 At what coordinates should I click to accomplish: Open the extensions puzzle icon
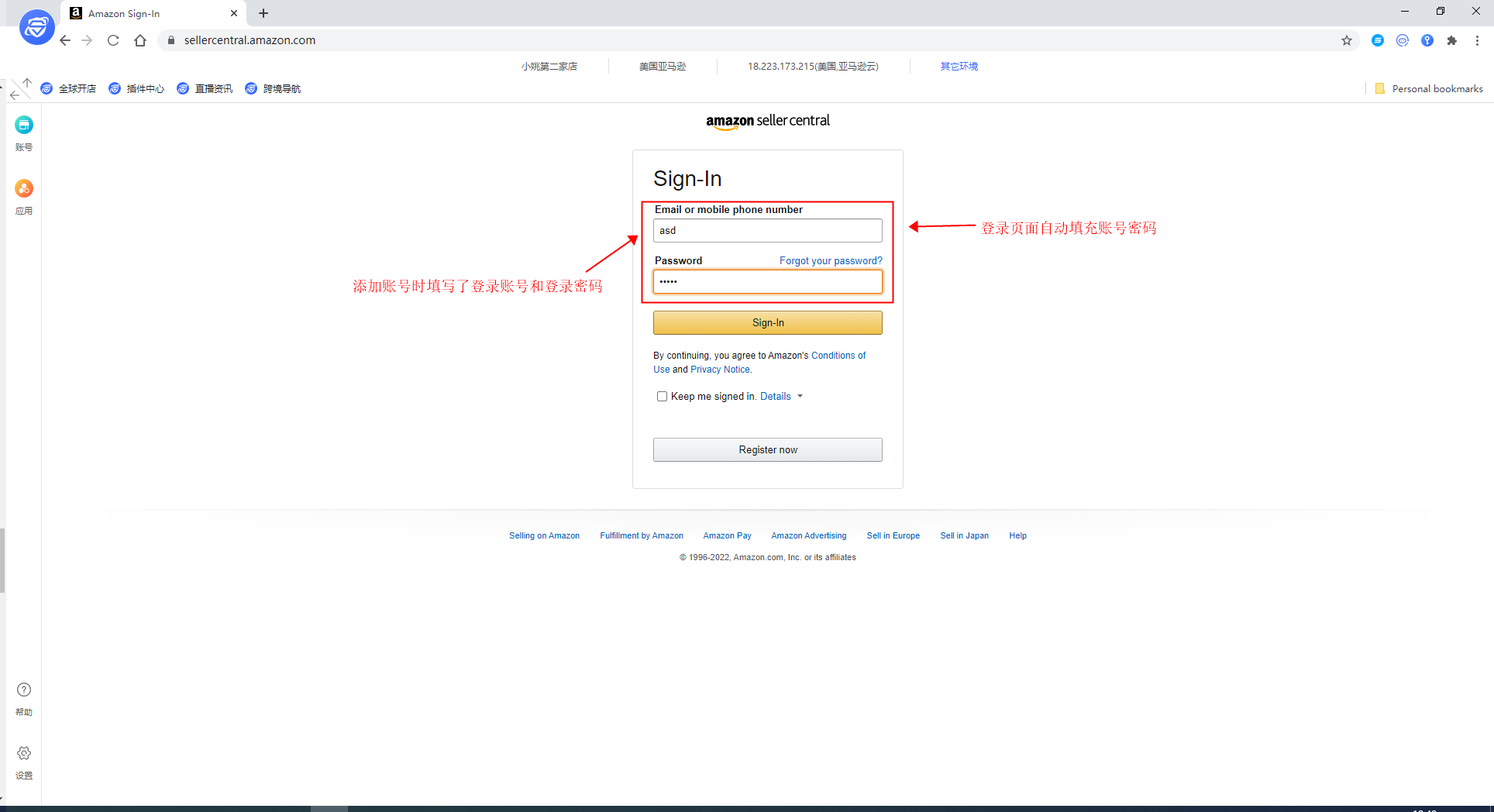tap(1452, 40)
